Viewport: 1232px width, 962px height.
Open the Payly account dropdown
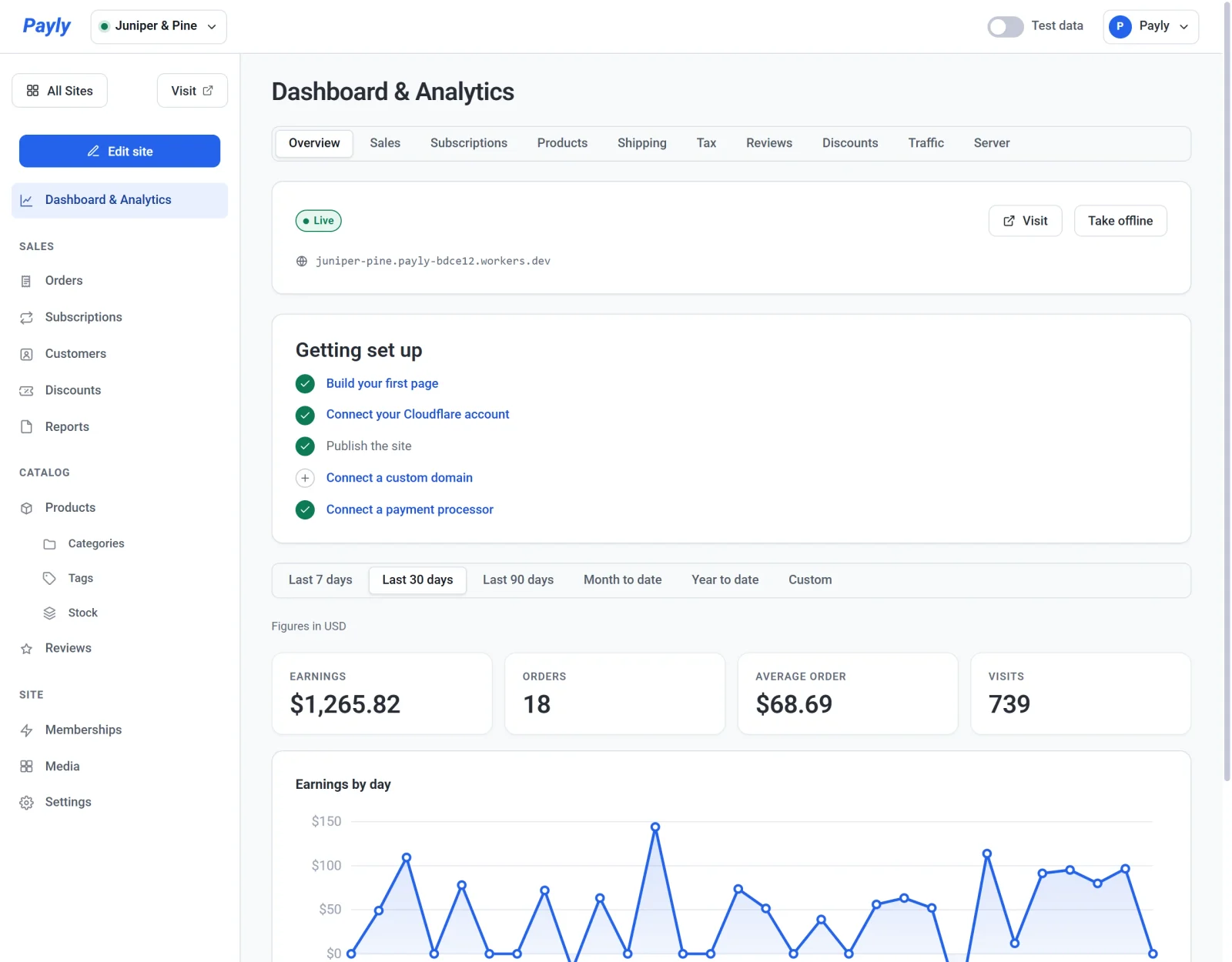[x=1150, y=26]
